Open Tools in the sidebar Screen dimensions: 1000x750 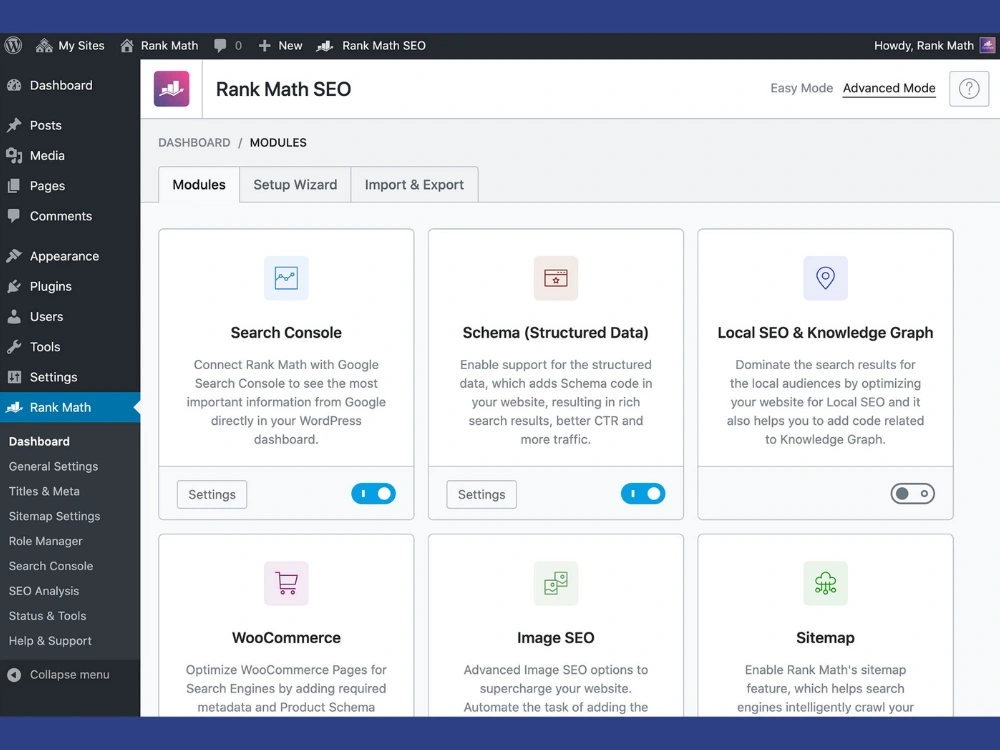[70, 347]
